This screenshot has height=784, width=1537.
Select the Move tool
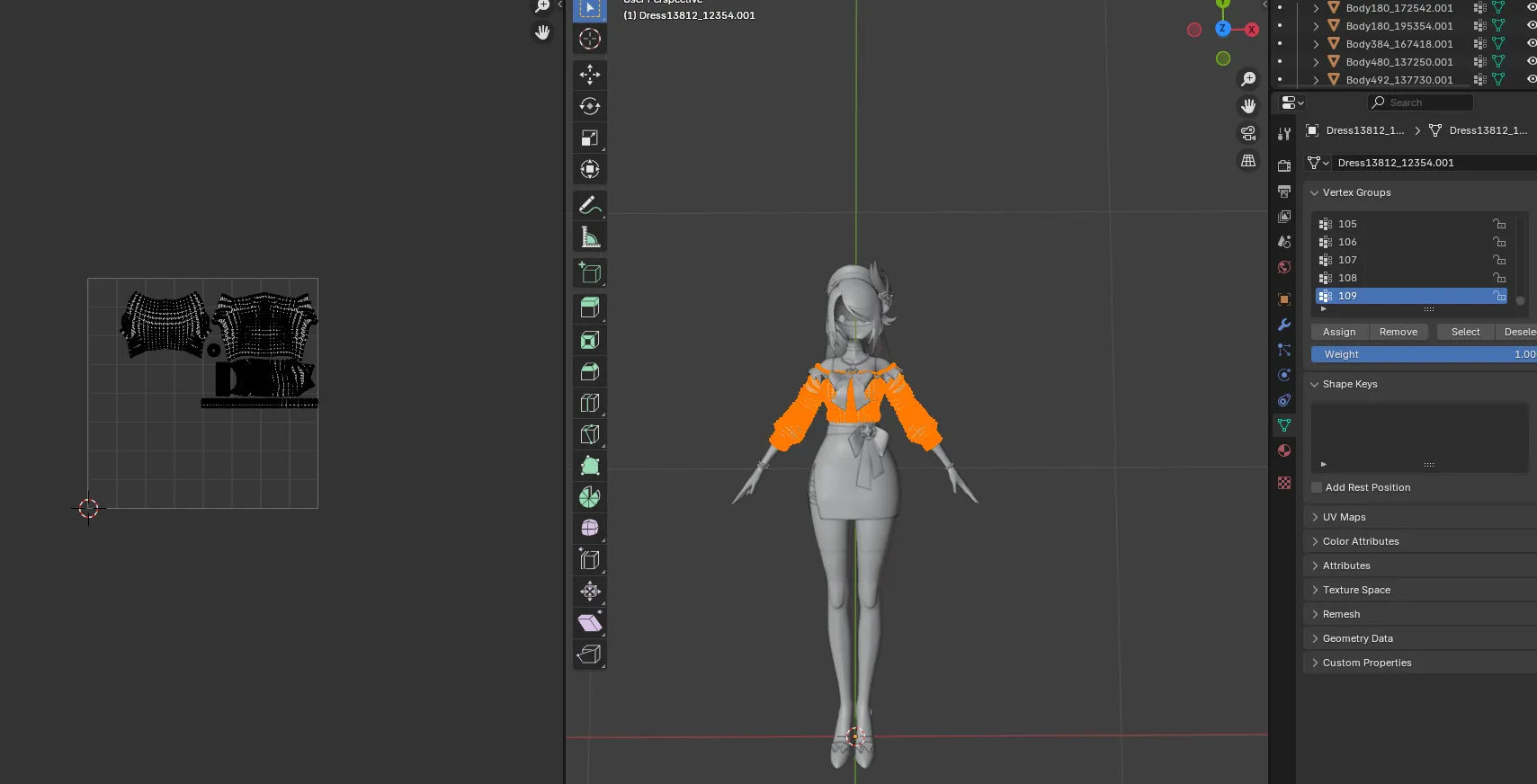(590, 75)
